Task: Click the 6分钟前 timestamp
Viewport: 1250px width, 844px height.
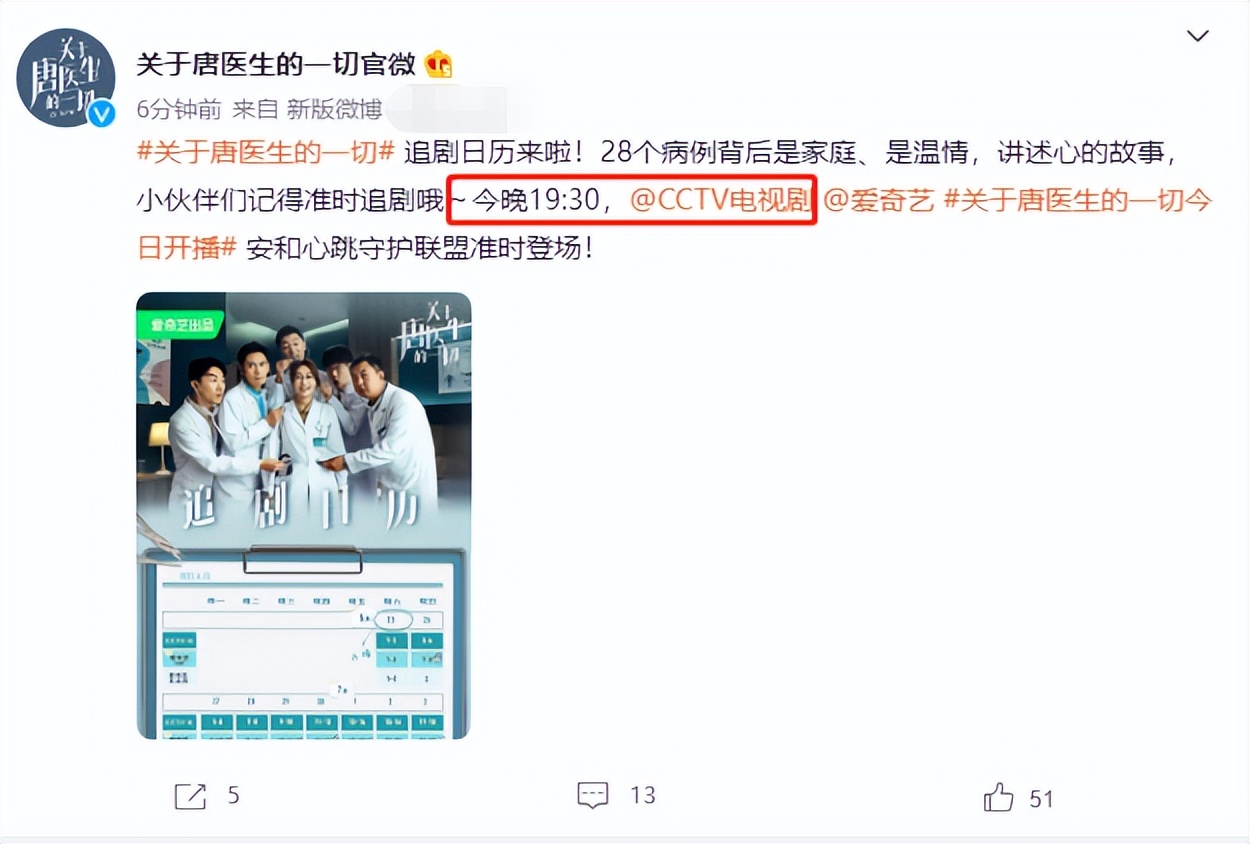Action: [x=179, y=109]
